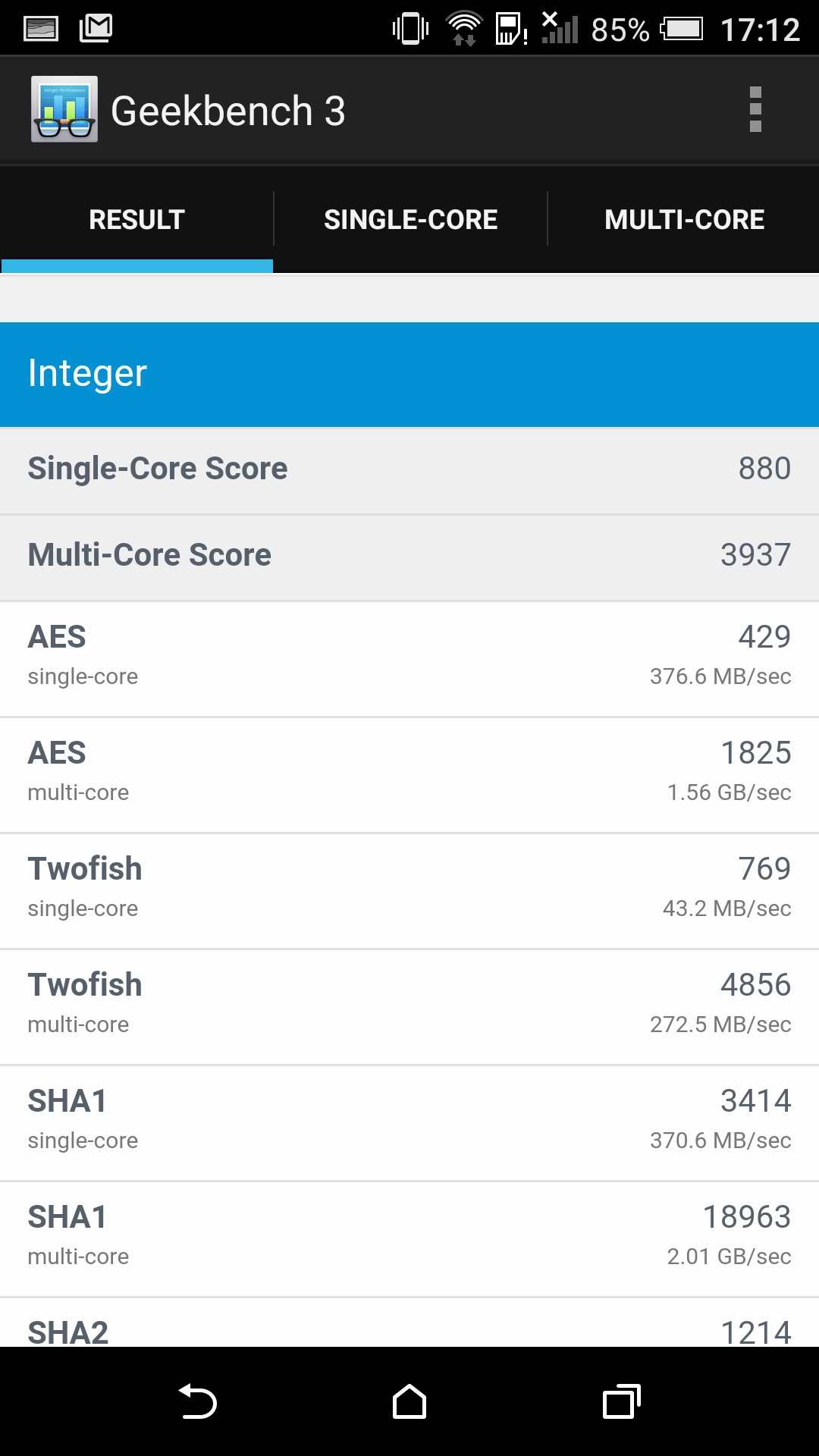Tap the Gmail notification icon
The image size is (819, 1456).
point(96,29)
